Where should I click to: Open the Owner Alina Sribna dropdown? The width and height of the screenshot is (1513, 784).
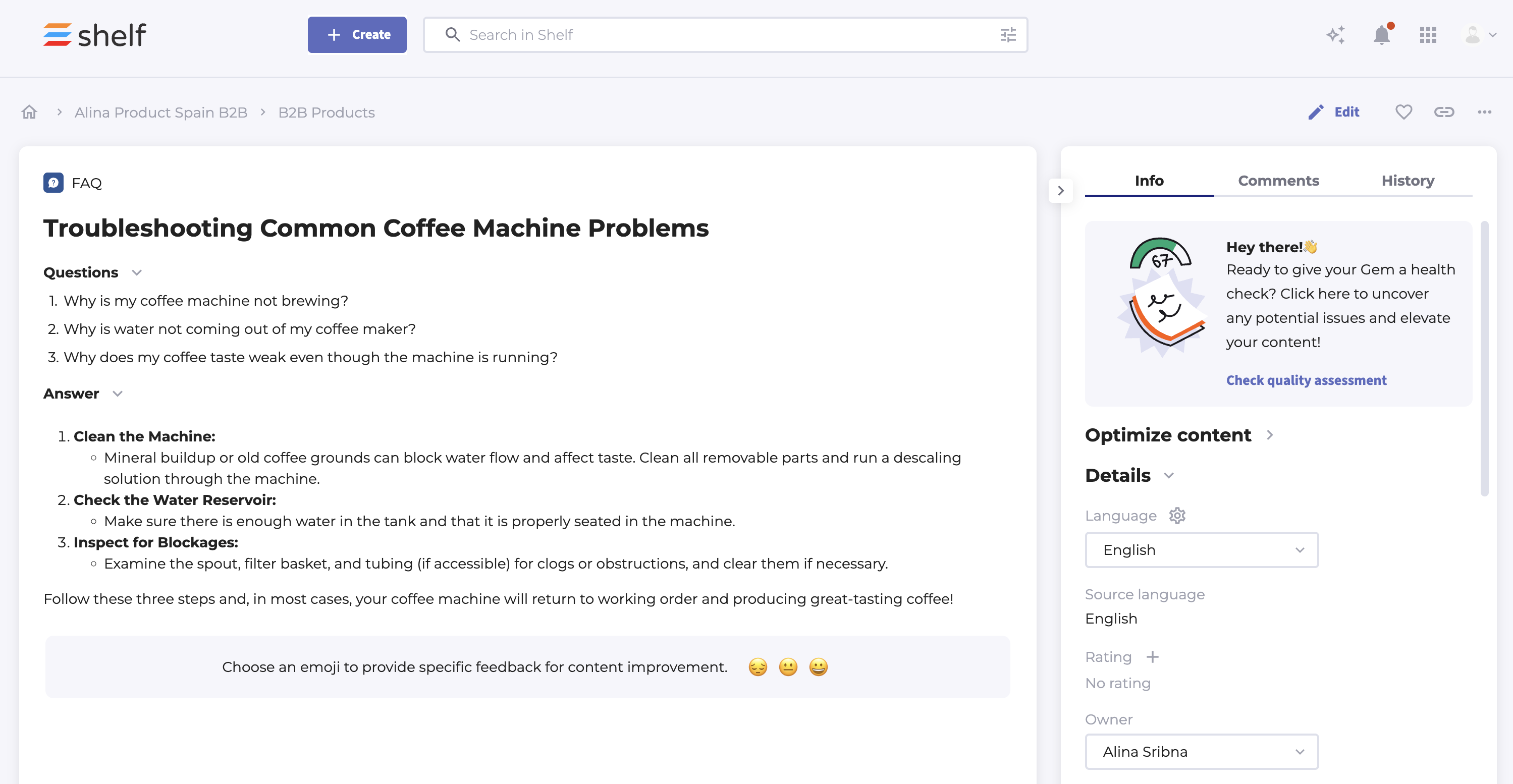1201,751
